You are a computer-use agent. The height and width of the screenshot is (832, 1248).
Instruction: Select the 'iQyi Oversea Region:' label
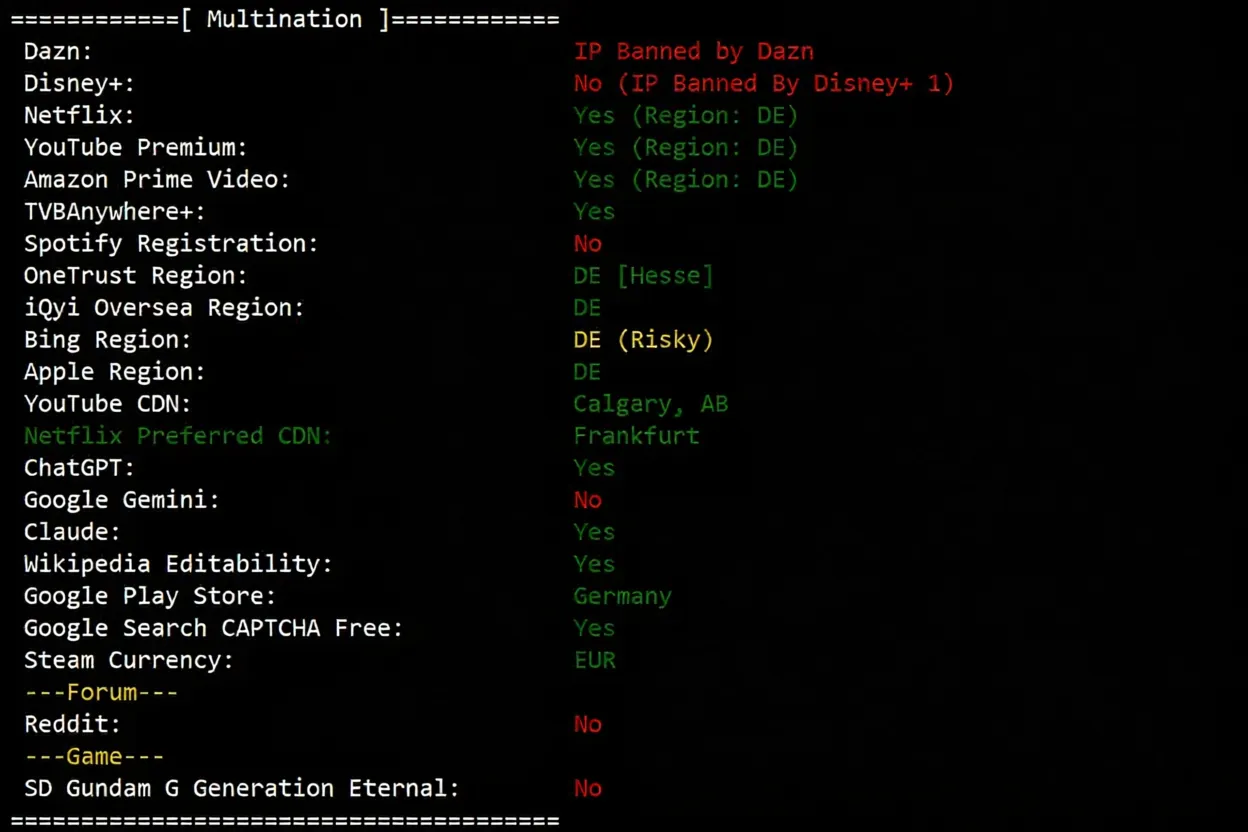[x=164, y=307]
